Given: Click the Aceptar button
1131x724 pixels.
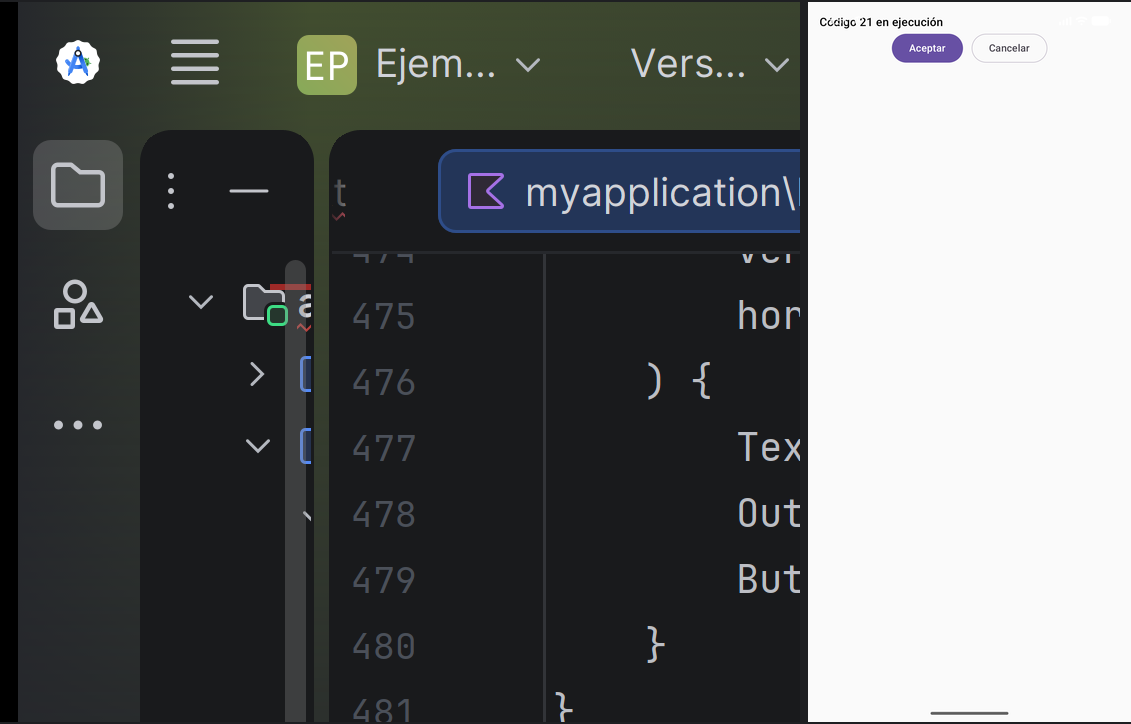Looking at the screenshot, I should [x=927, y=48].
